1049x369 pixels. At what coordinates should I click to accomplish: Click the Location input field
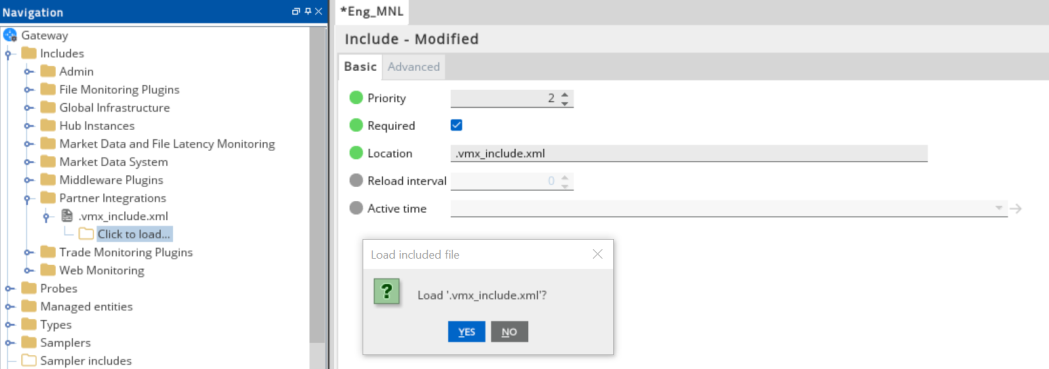(x=689, y=153)
